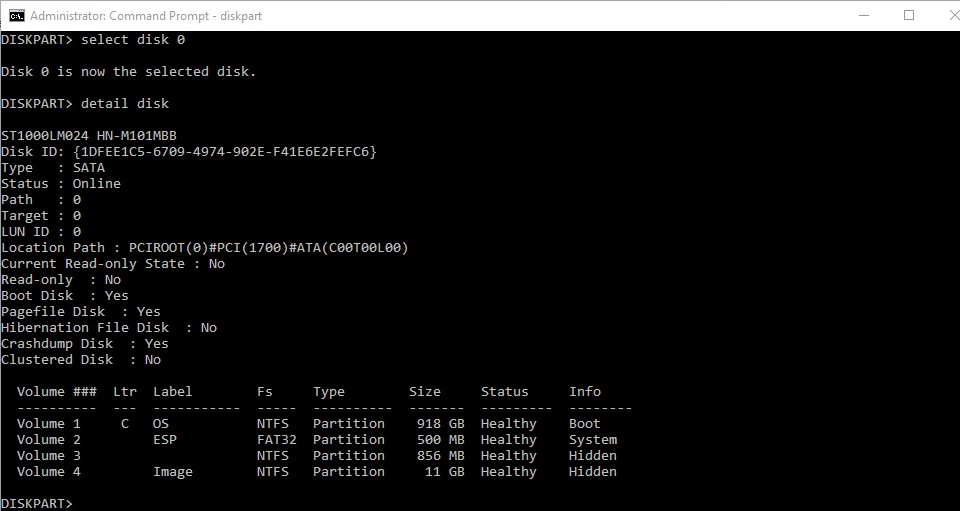Click the '918 GB' size value
The image size is (960, 511).
441,423
